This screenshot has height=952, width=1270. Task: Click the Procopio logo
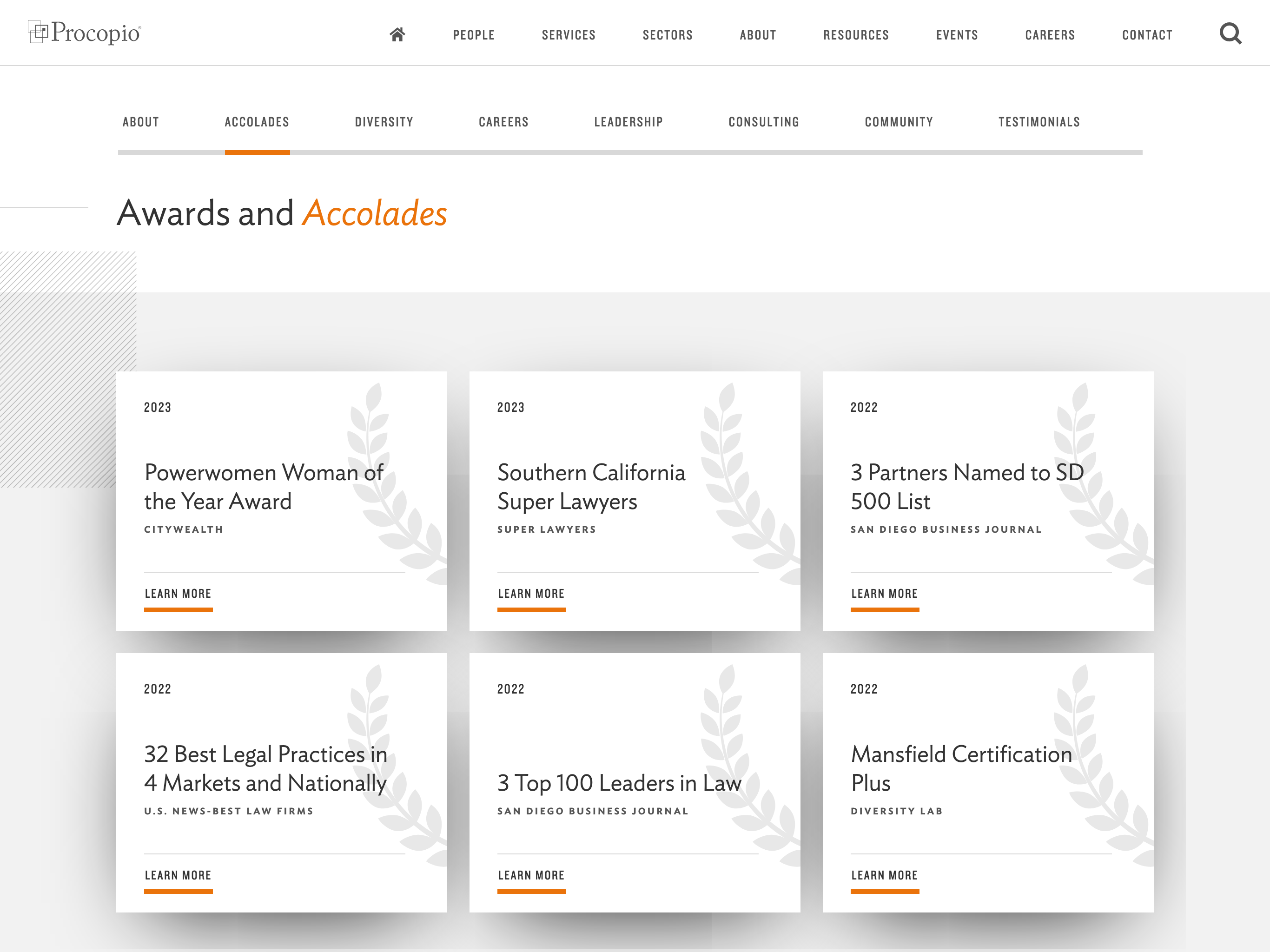[x=85, y=33]
